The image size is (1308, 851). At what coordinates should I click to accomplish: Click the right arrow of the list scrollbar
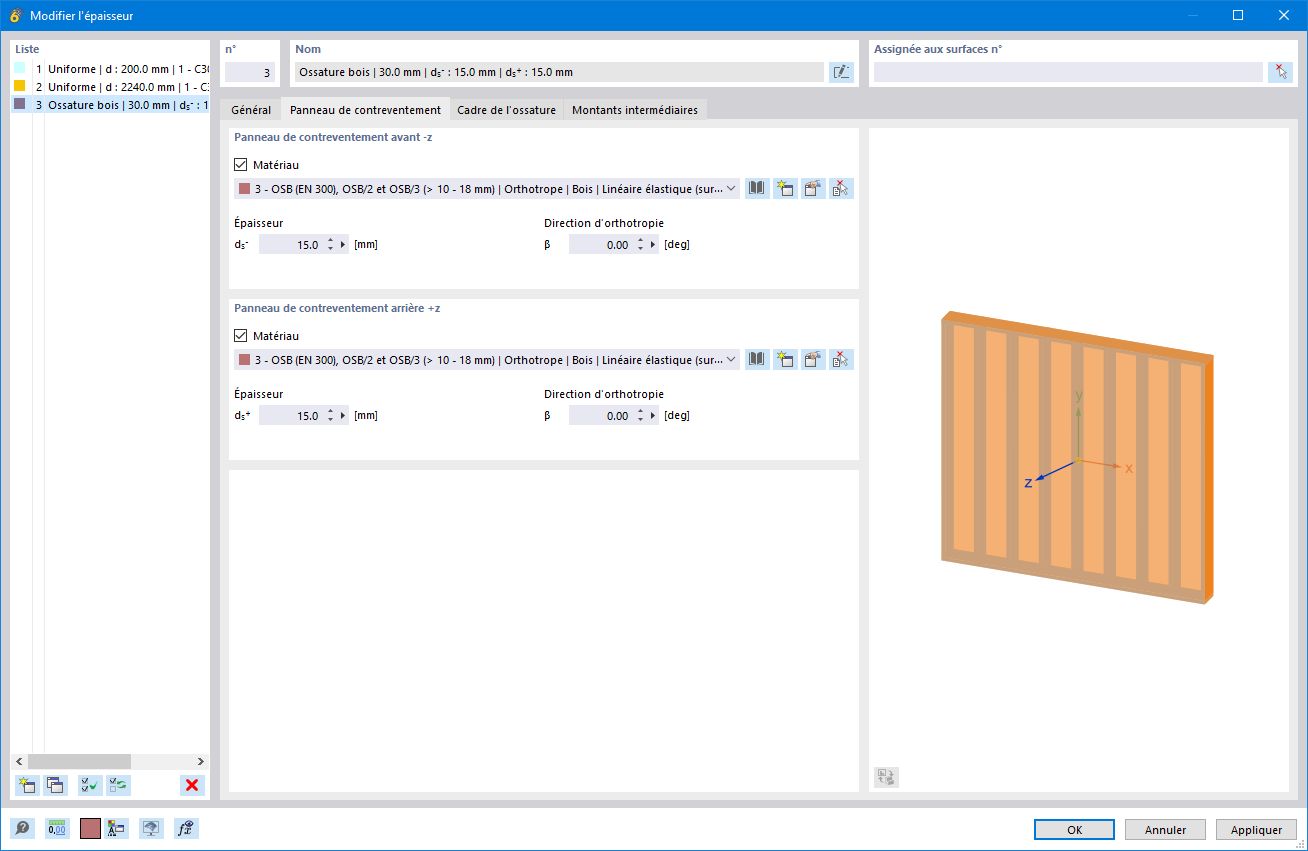tap(200, 761)
